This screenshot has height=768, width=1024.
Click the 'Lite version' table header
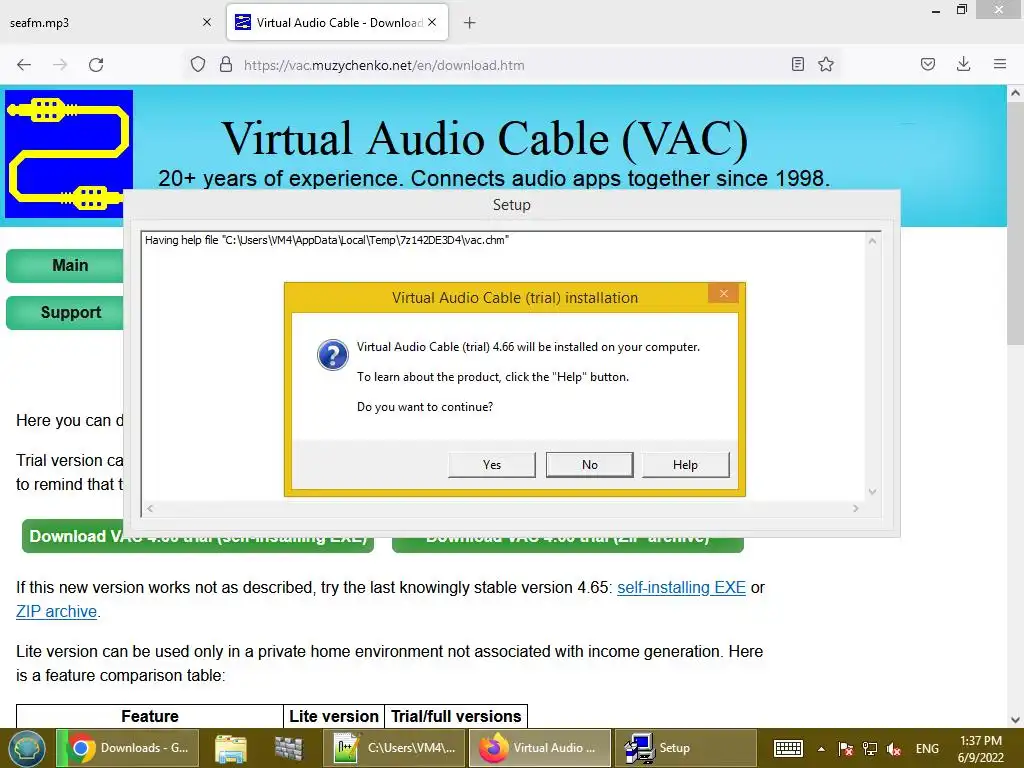pyautogui.click(x=334, y=716)
